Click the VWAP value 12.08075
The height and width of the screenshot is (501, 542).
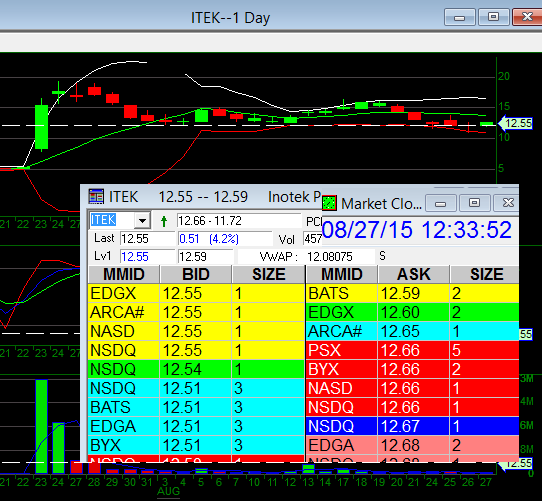330,257
